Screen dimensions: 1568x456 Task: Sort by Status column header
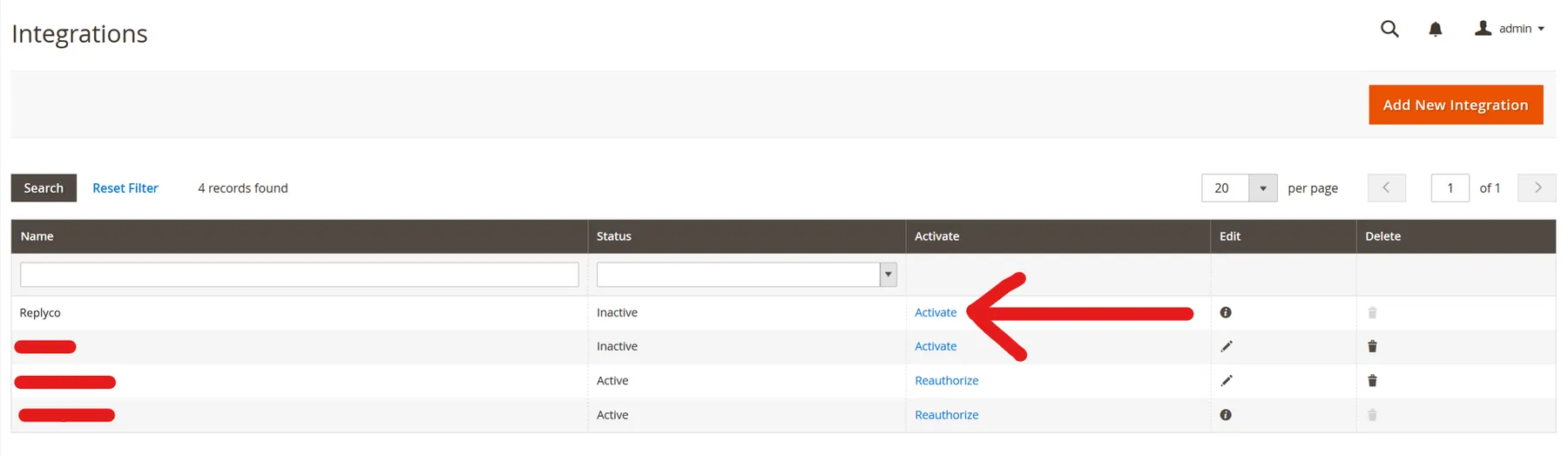(747, 236)
